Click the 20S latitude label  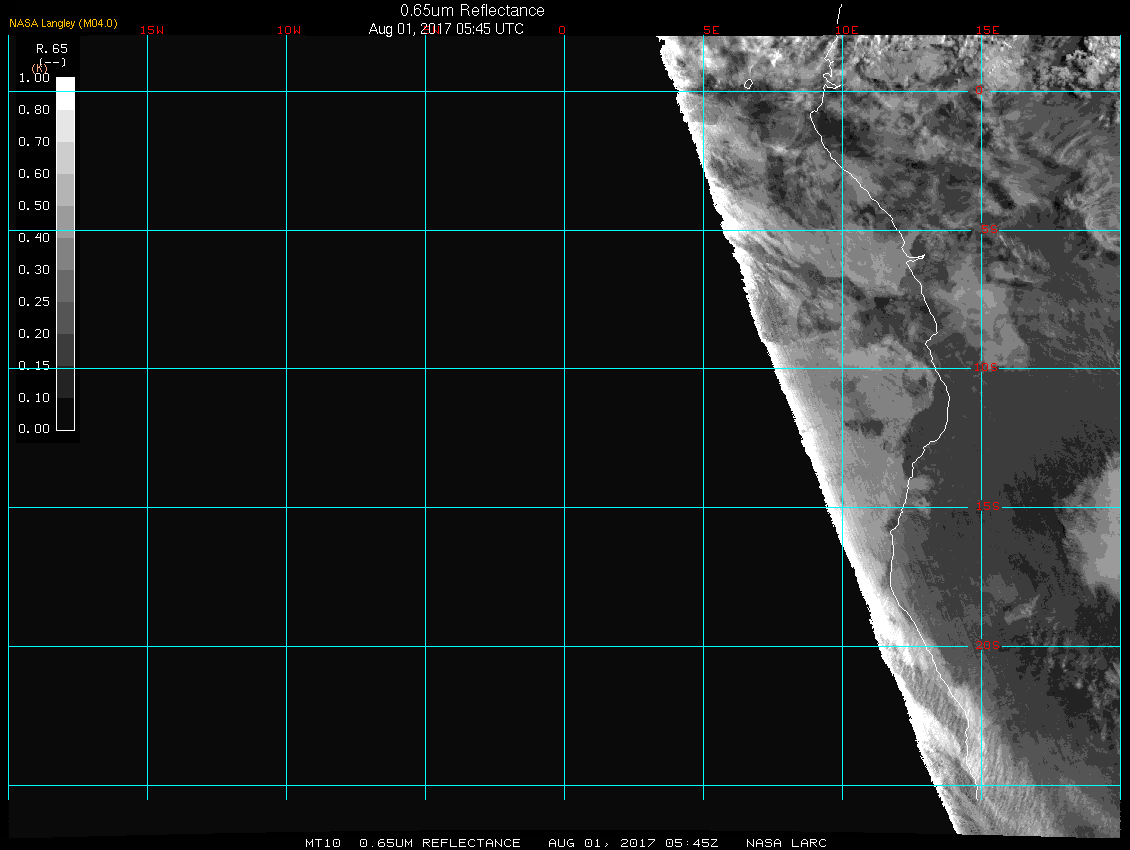[987, 647]
